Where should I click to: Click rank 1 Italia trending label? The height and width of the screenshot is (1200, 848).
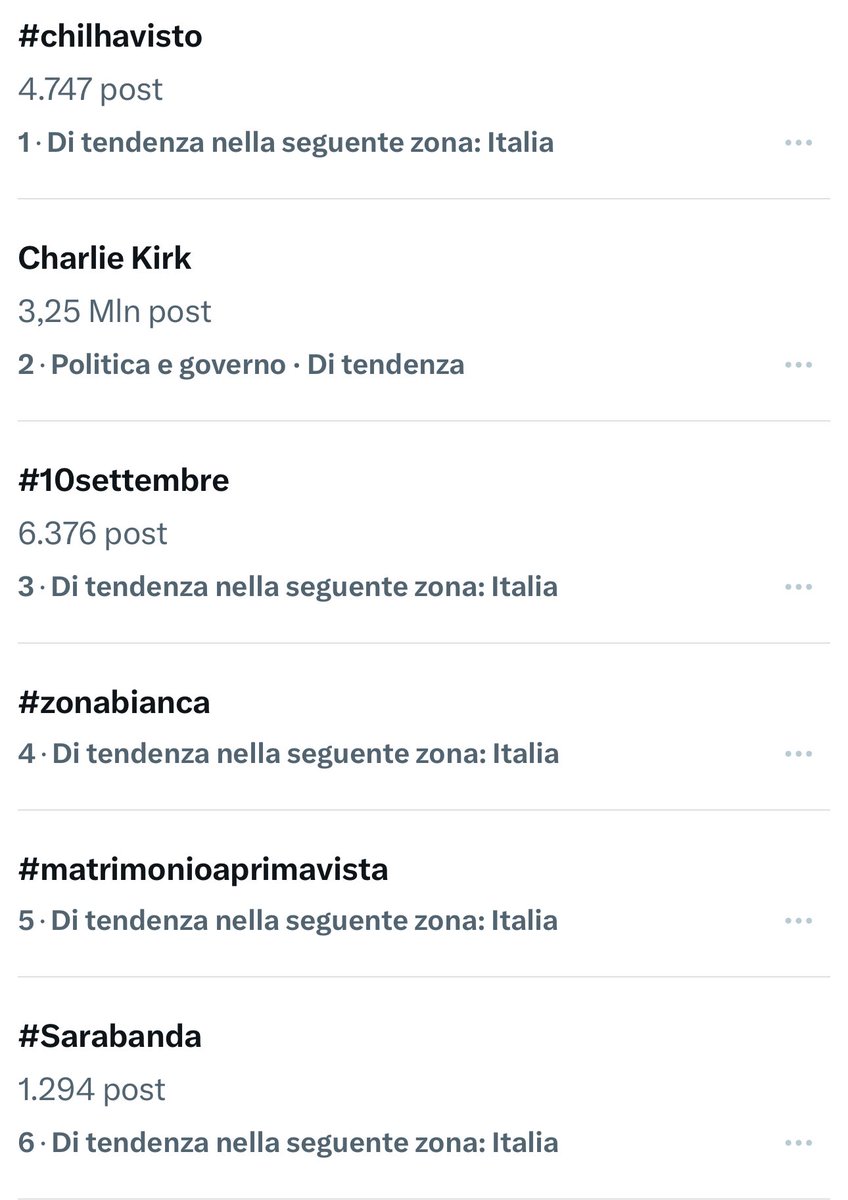[286, 143]
